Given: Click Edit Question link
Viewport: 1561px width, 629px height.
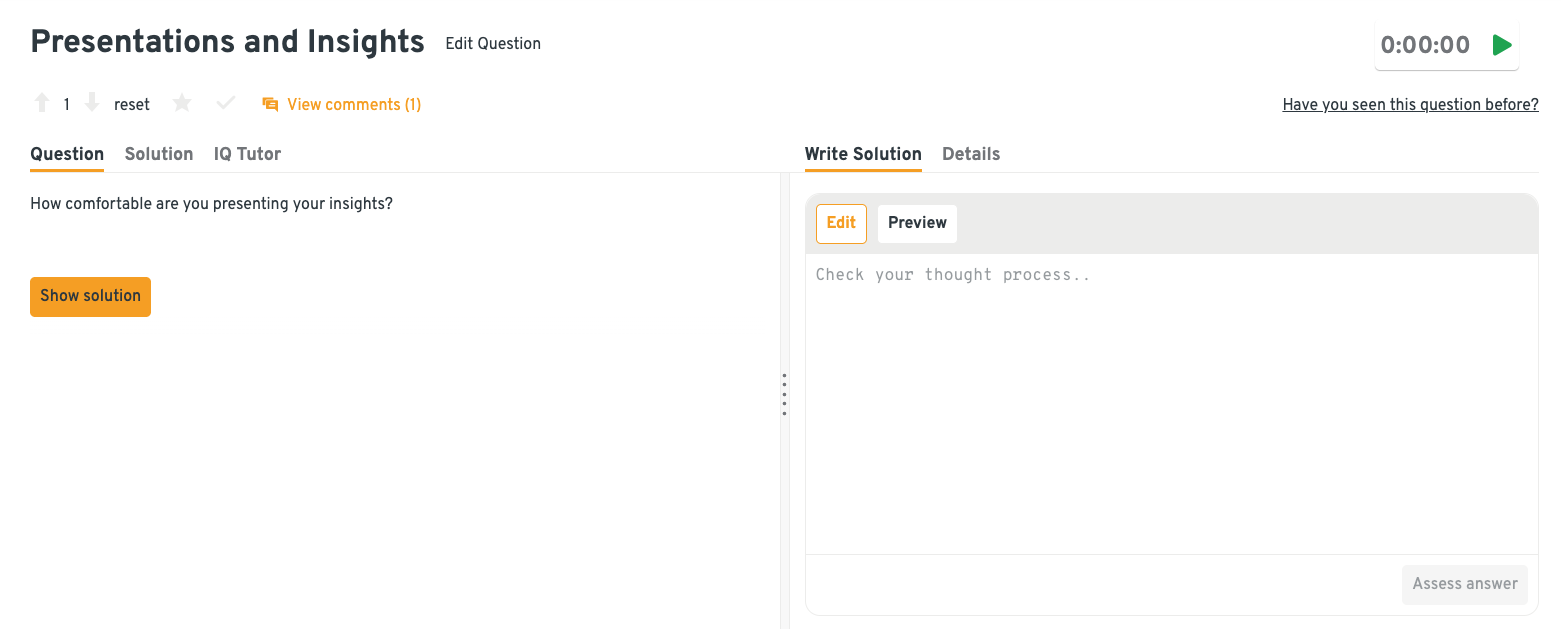Looking at the screenshot, I should (493, 43).
